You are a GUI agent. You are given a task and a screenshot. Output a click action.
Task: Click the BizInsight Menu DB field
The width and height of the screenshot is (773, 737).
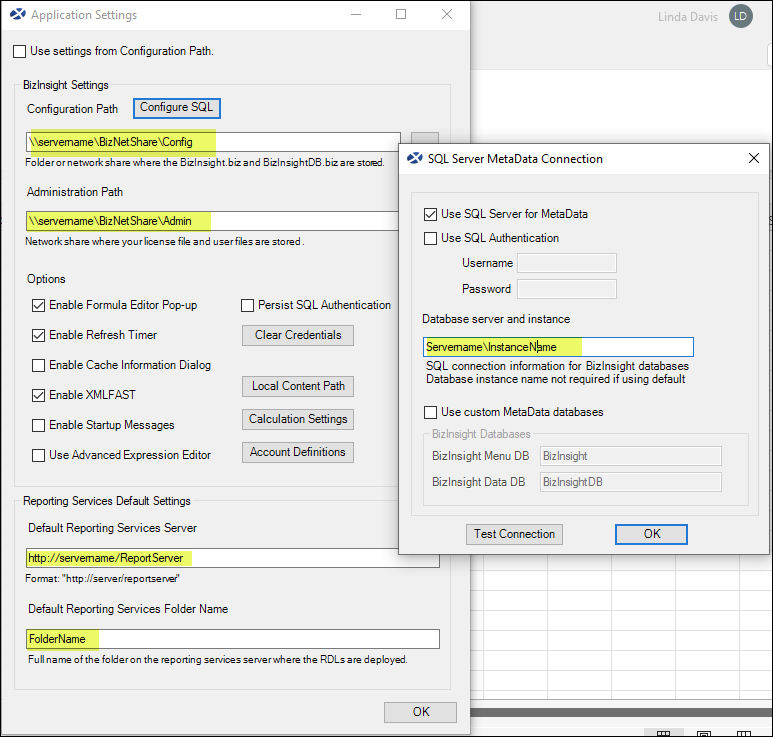coord(631,456)
